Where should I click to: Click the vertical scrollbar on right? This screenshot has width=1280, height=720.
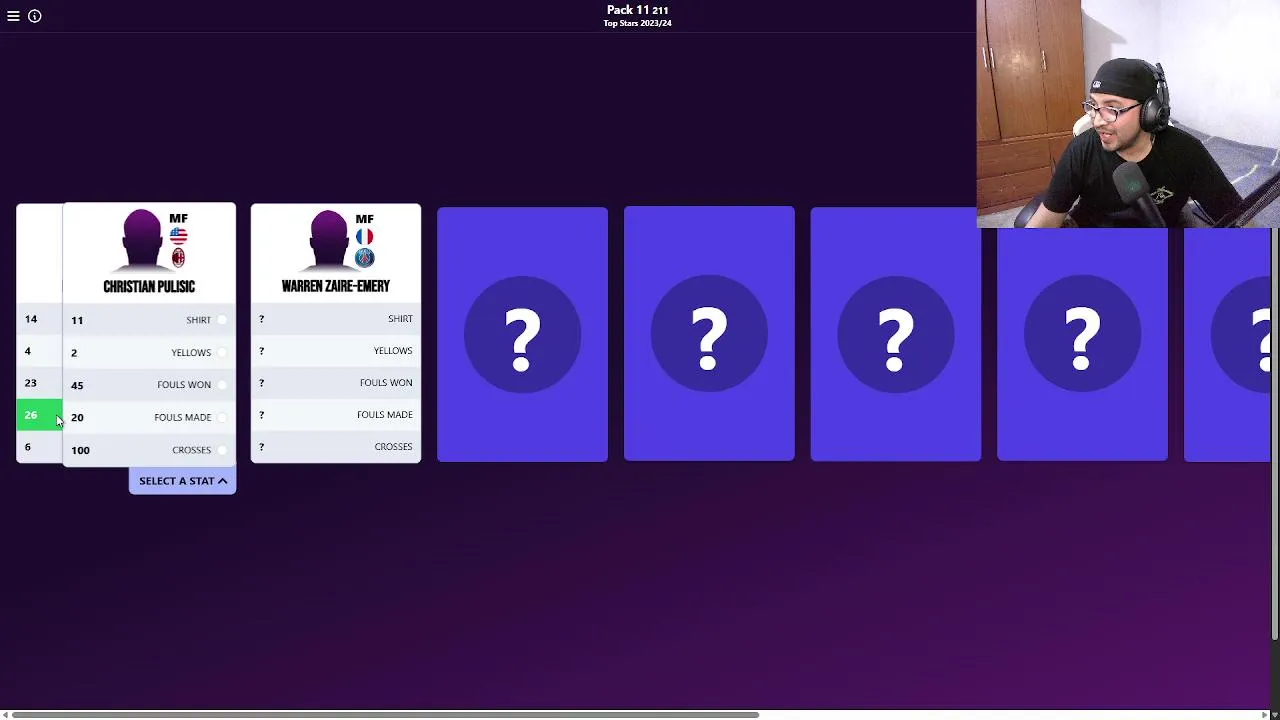tap(1275, 435)
